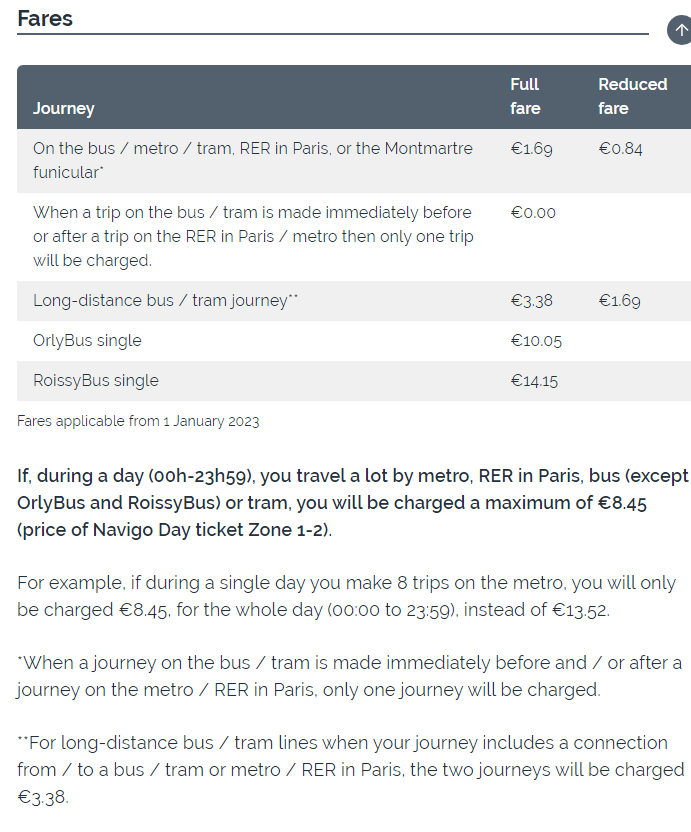Click the scroll-to-top arrow button
691x832 pixels.
click(680, 30)
